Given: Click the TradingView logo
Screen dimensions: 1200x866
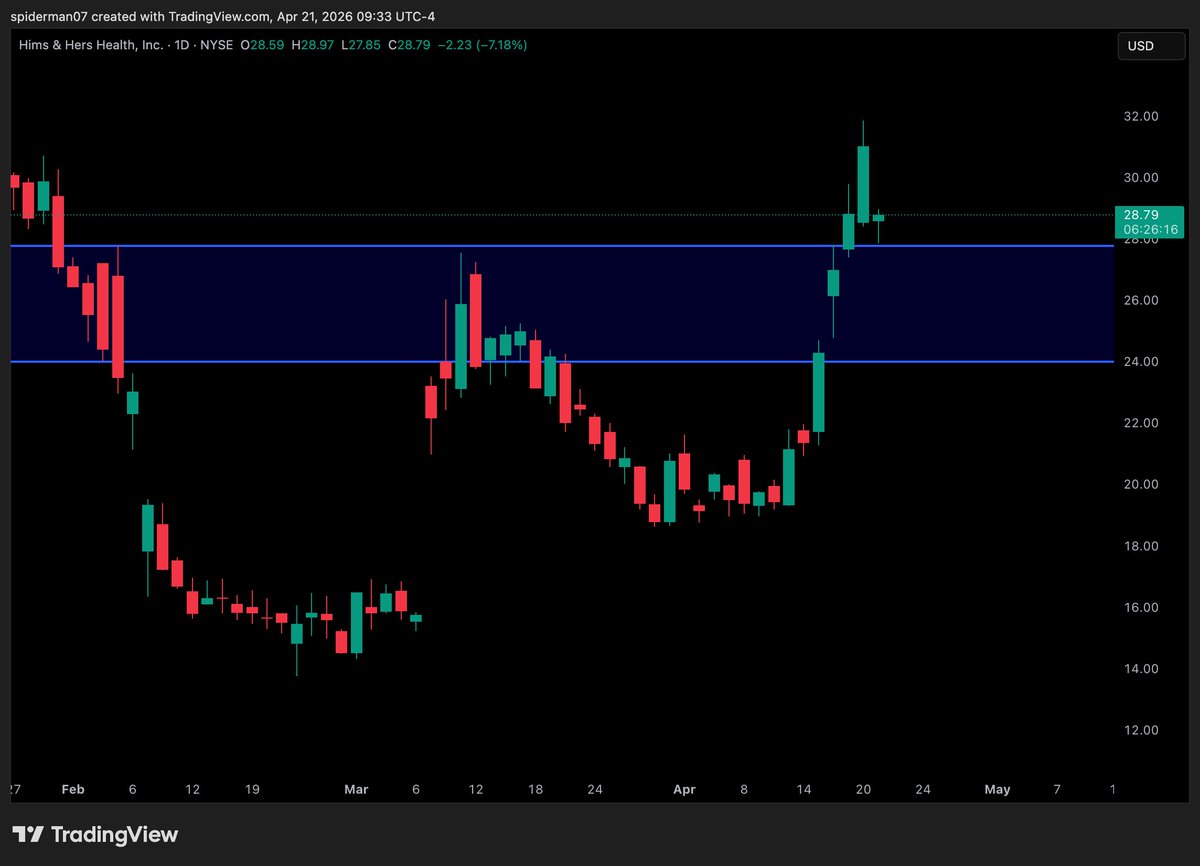Looking at the screenshot, I should pos(95,834).
